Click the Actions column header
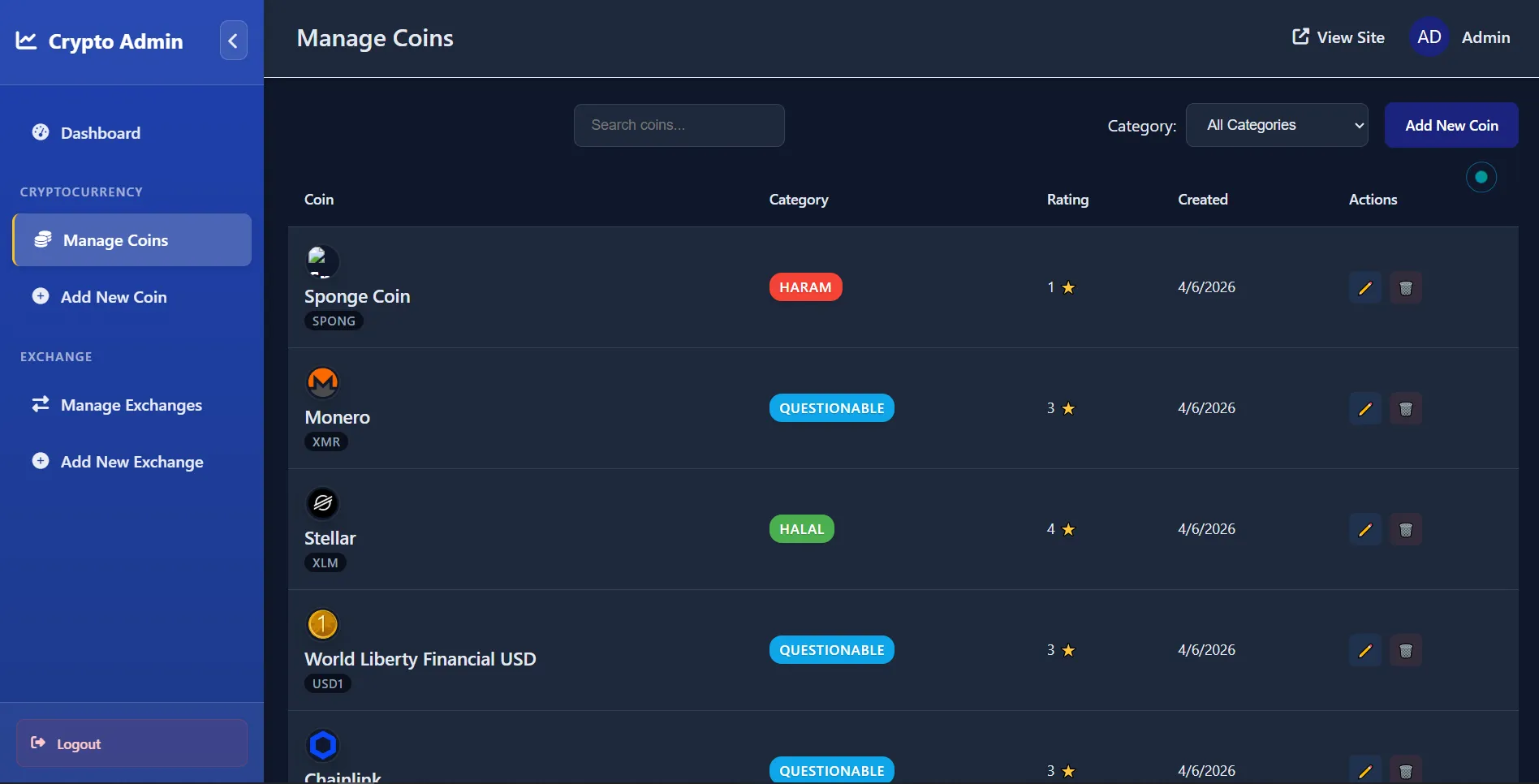Image resolution: width=1539 pixels, height=784 pixels. (x=1373, y=200)
